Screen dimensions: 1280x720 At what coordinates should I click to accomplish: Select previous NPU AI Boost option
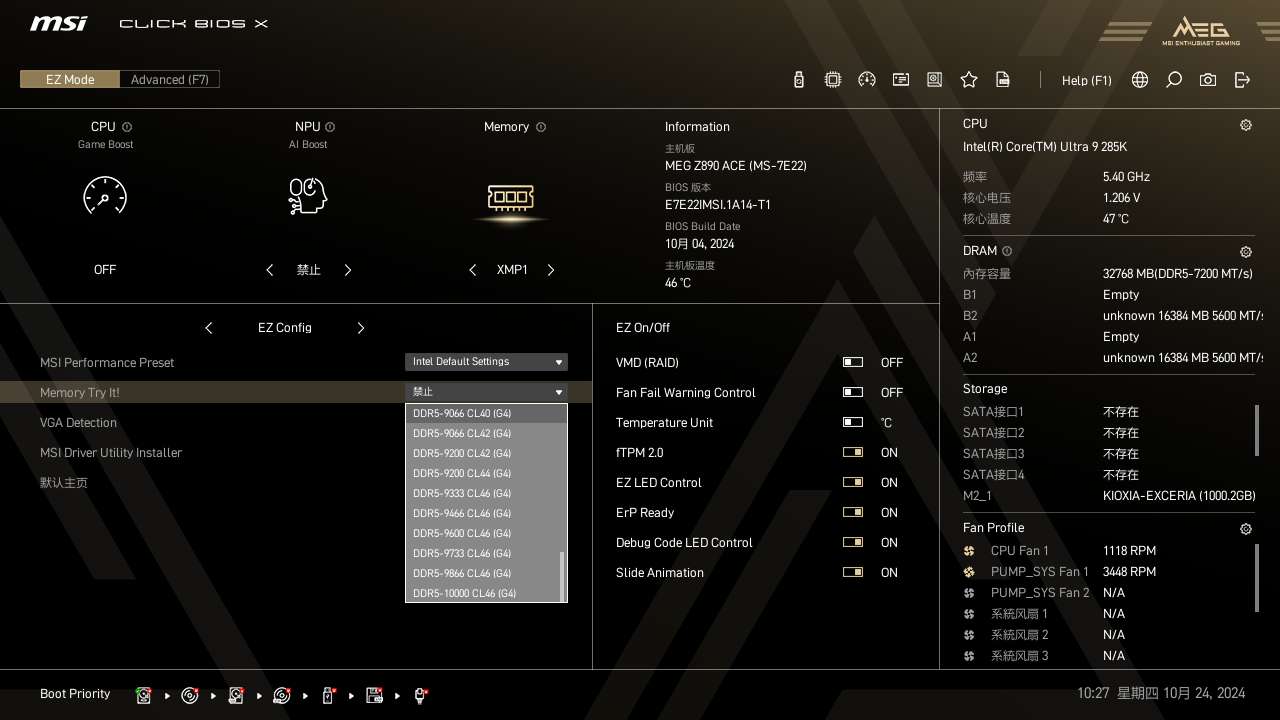point(270,270)
